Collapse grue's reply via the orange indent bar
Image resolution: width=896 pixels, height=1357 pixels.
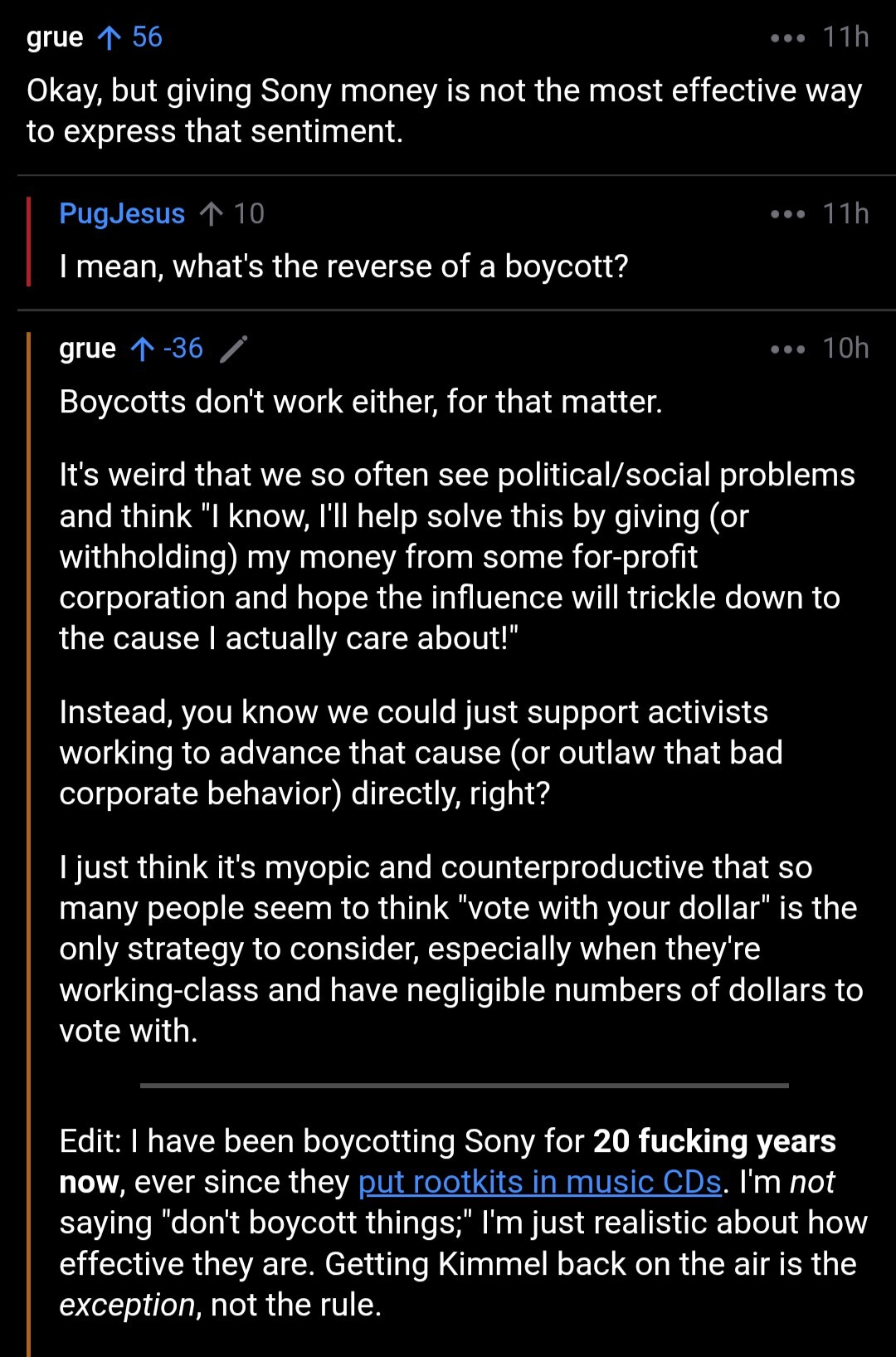coord(29,830)
